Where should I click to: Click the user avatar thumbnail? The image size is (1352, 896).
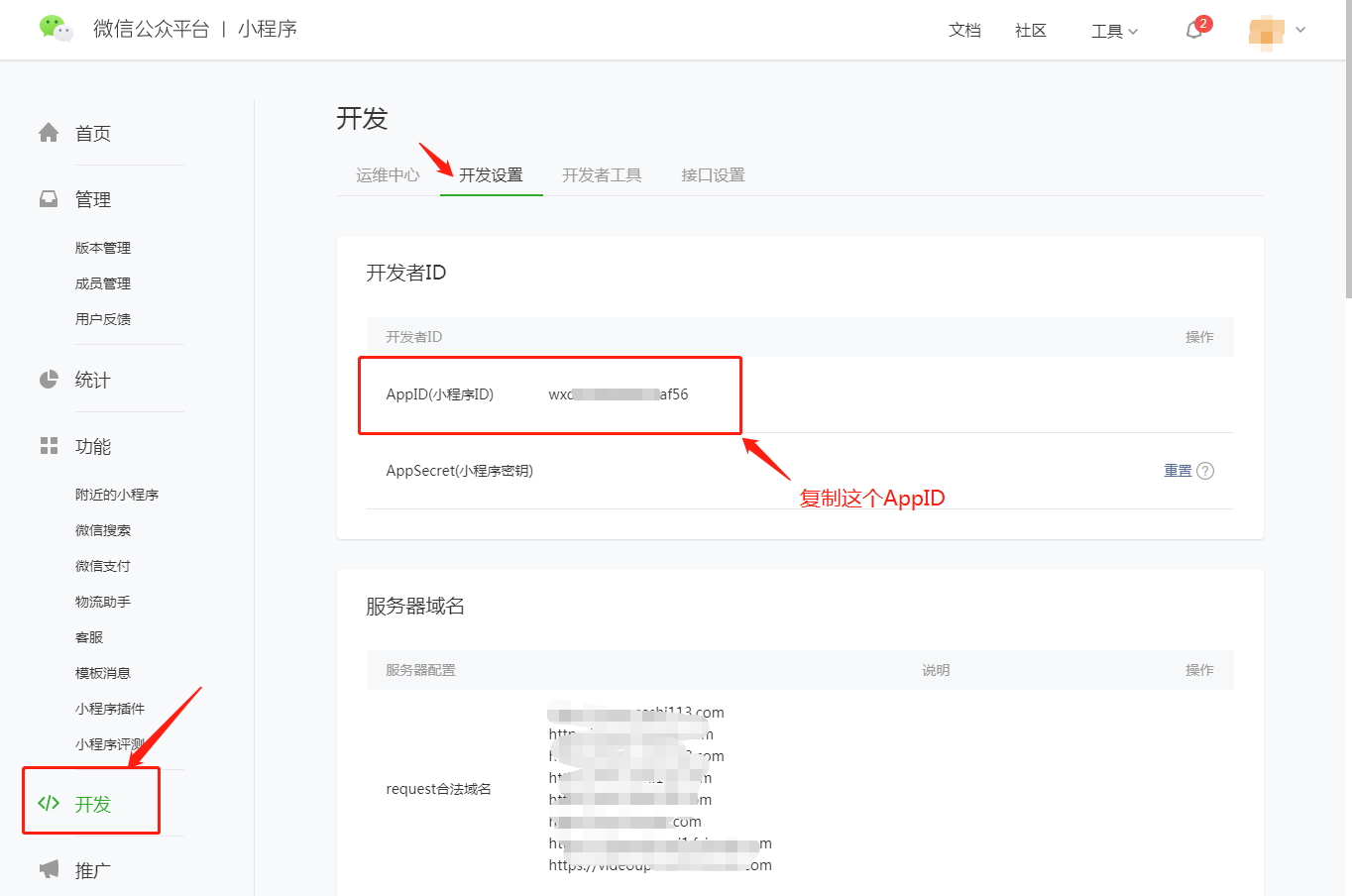[x=1266, y=32]
